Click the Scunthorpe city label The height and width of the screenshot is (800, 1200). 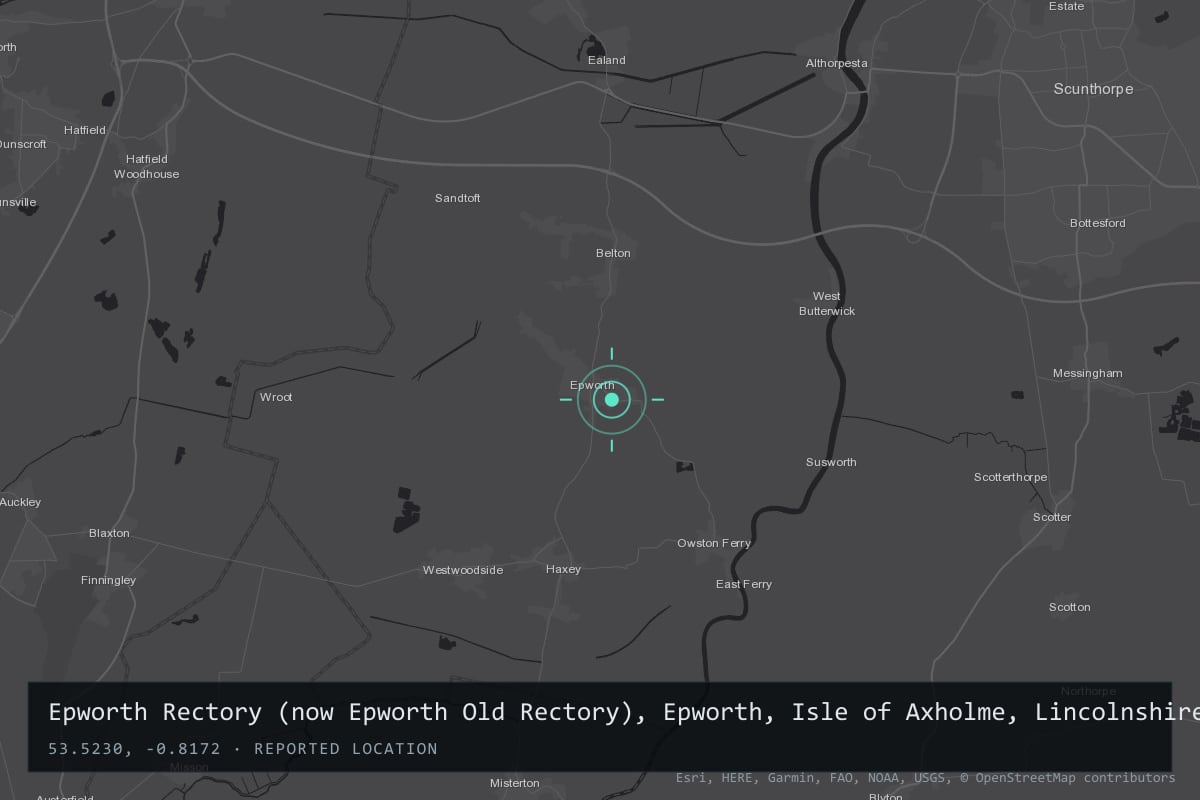pyautogui.click(x=1093, y=89)
